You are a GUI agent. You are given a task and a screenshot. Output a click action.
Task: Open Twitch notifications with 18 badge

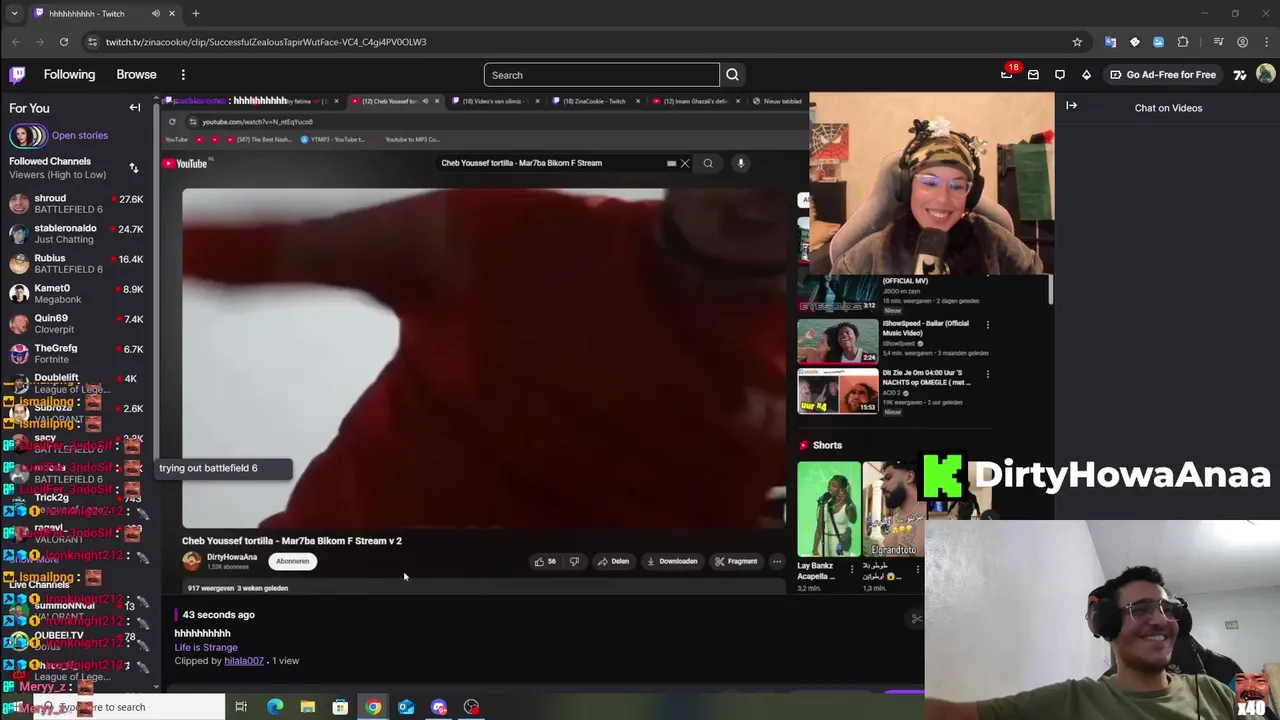[x=1007, y=75]
